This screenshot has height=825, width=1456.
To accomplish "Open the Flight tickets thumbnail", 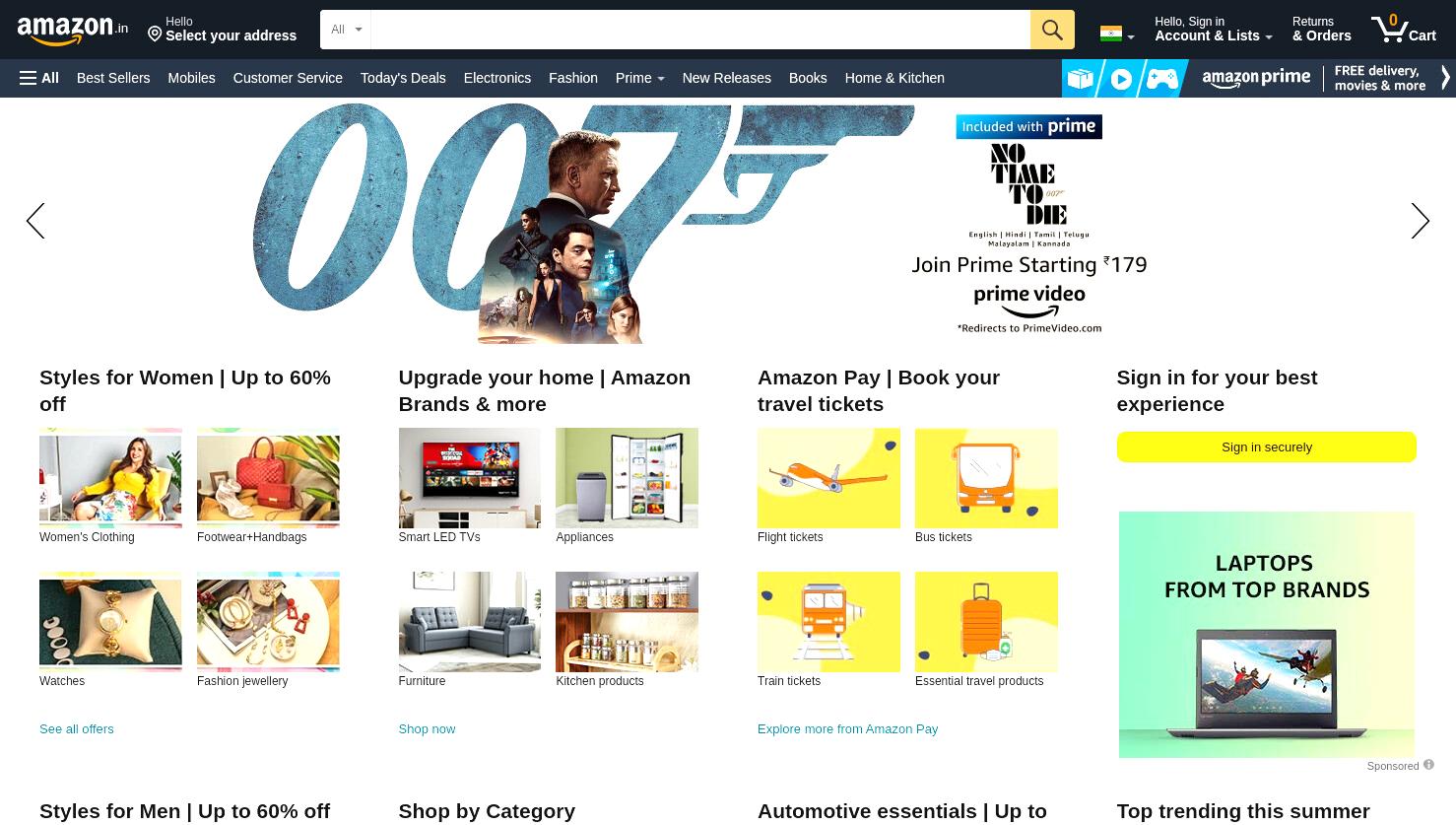I will [828, 478].
